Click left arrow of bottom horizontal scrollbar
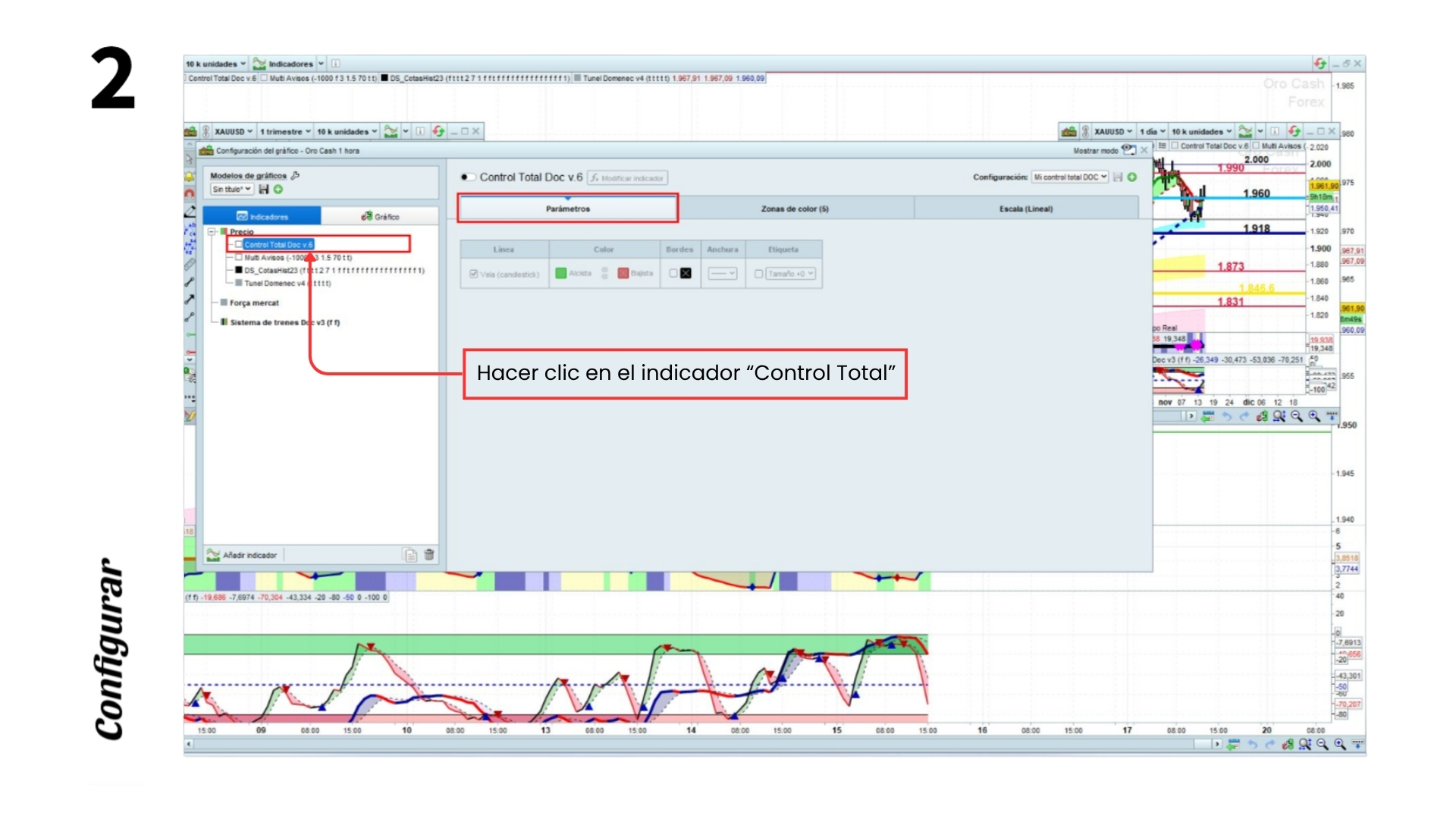This screenshot has width=1456, height=819. click(x=188, y=745)
